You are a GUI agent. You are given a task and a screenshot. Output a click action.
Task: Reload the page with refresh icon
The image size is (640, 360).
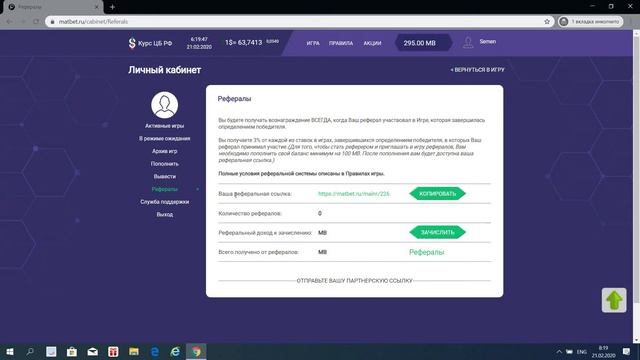[x=36, y=22]
